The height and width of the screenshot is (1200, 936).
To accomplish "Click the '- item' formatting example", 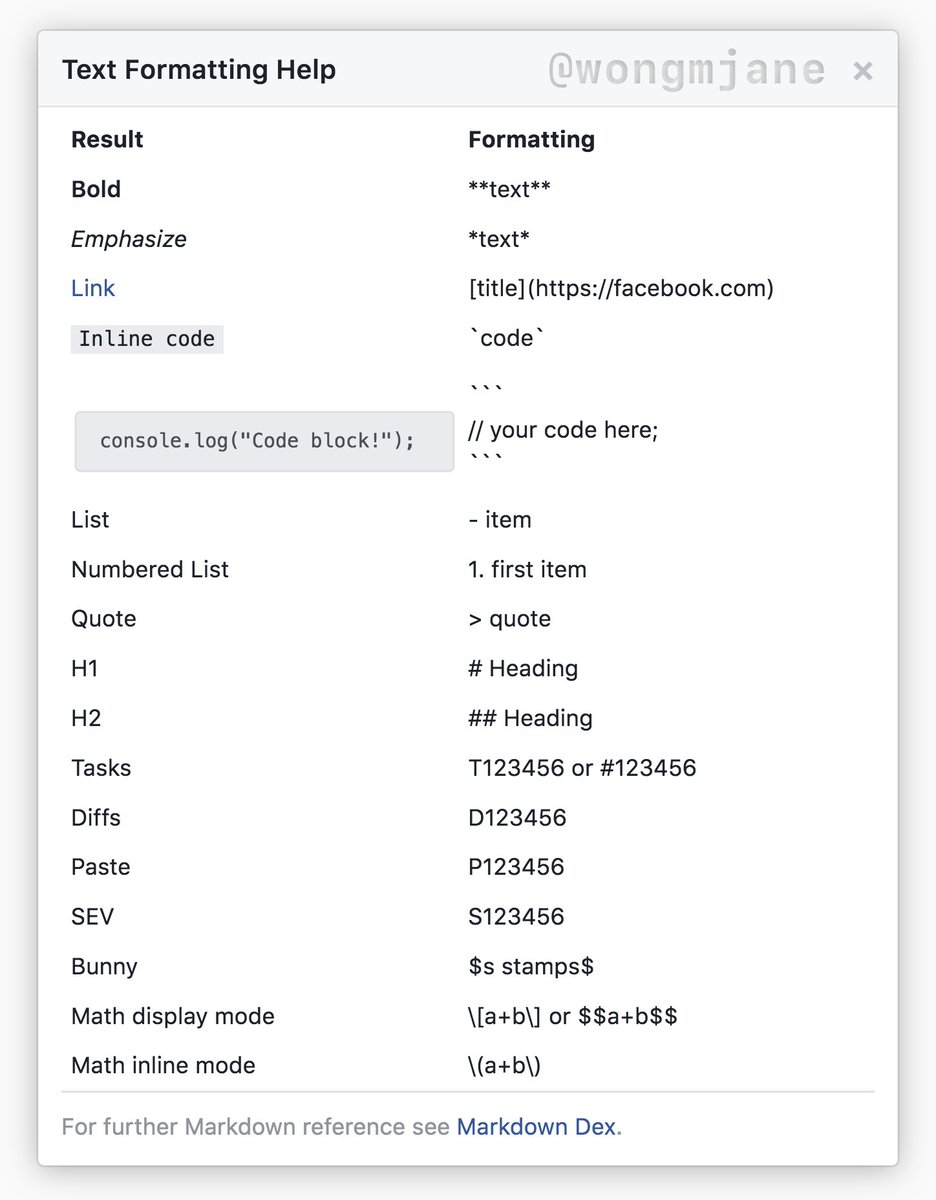I will point(500,520).
